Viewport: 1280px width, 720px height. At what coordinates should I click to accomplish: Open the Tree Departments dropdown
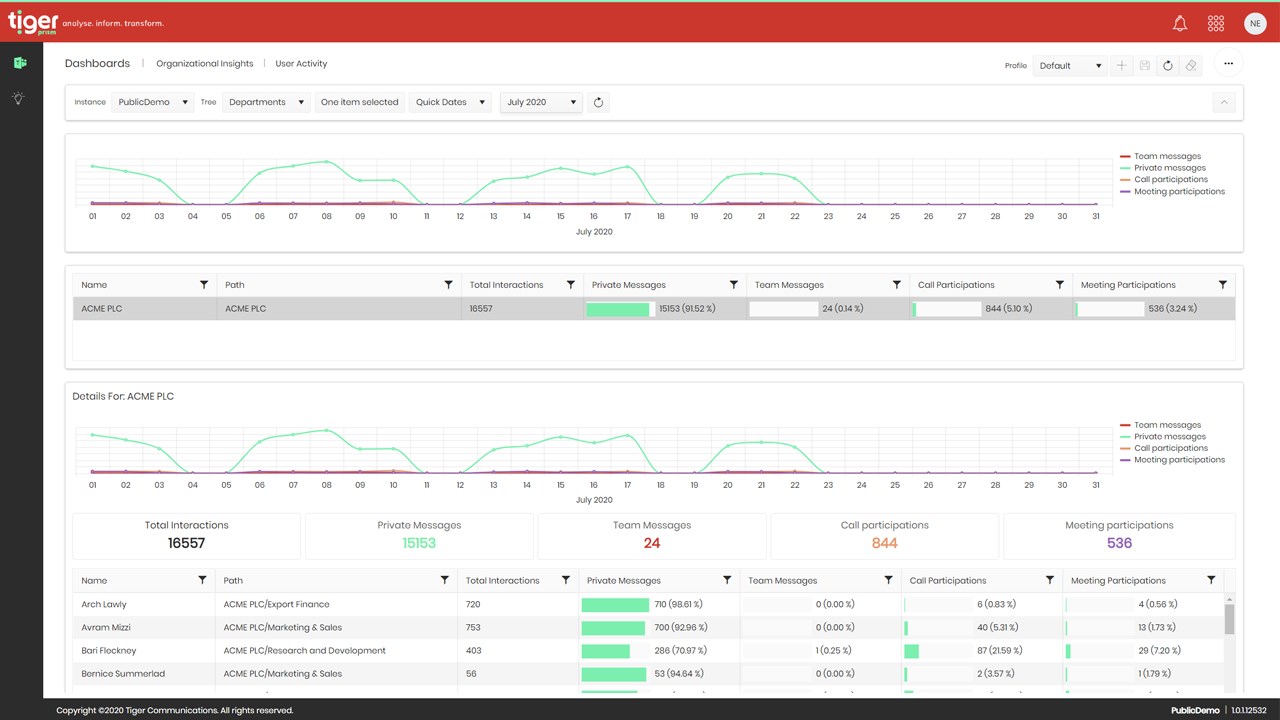pos(265,102)
